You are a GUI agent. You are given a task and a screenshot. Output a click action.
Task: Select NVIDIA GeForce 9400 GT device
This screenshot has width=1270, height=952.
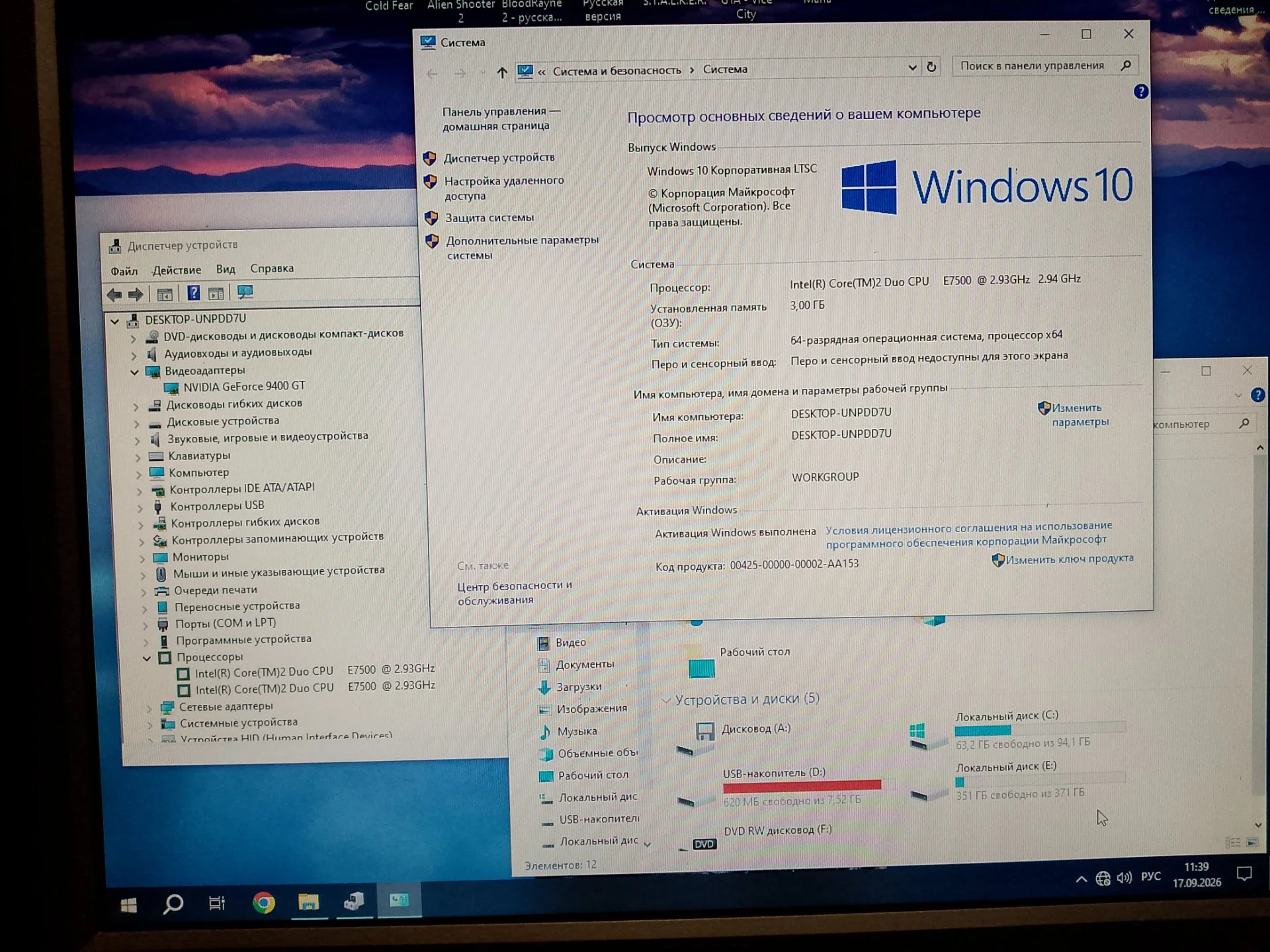pyautogui.click(x=244, y=386)
